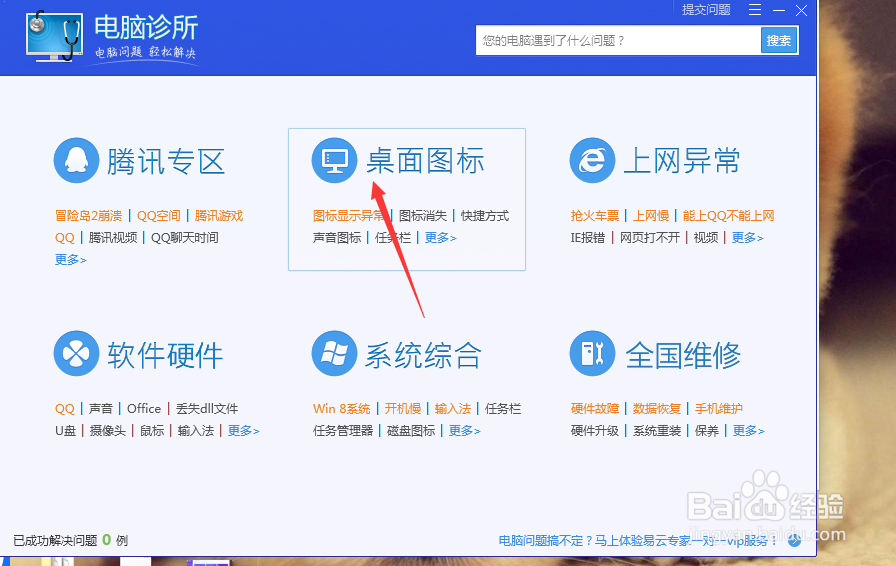Open the 系统重装 link
This screenshot has width=896, height=566.
click(x=657, y=431)
